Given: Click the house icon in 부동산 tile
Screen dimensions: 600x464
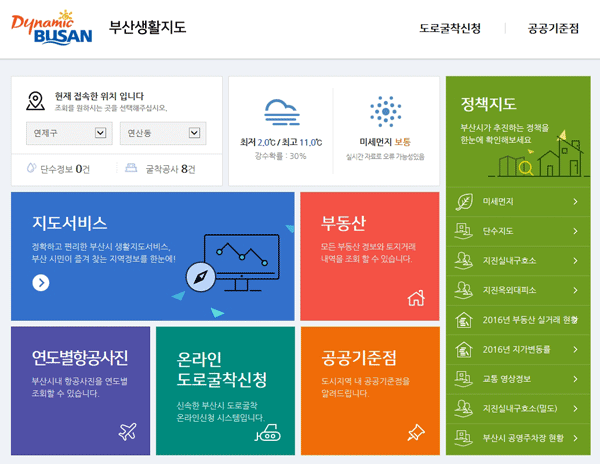Looking at the screenshot, I should click(x=416, y=297).
